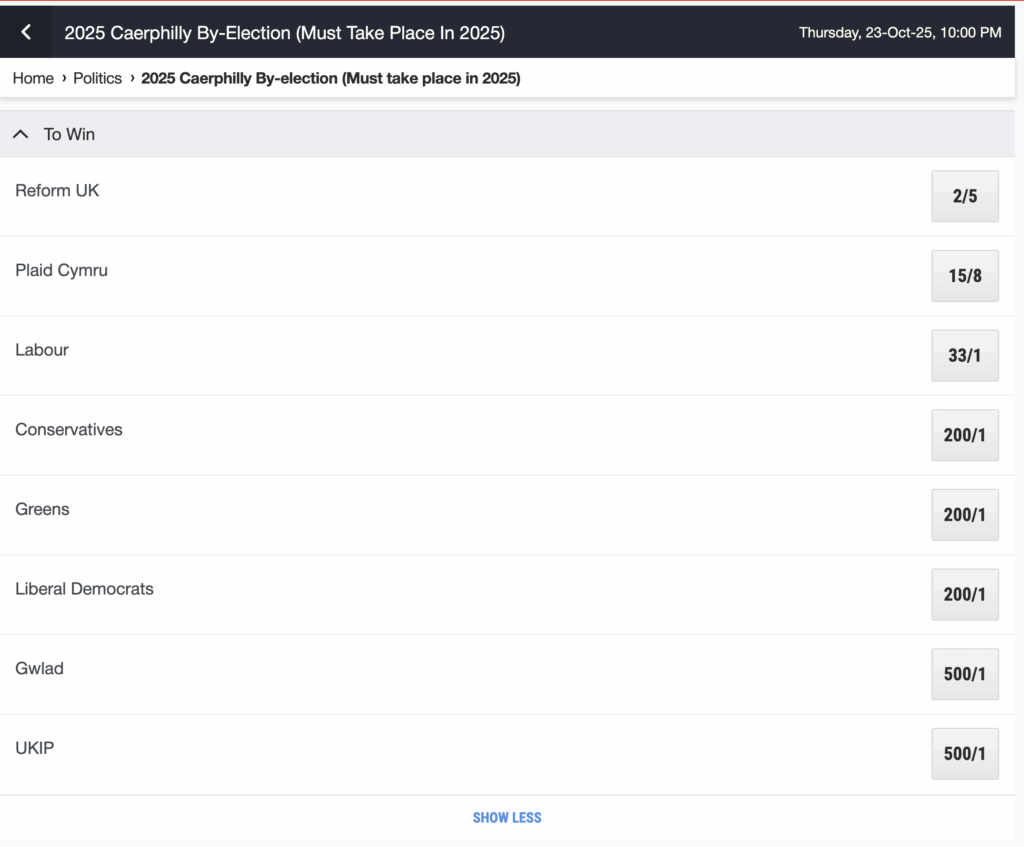Image resolution: width=1024 pixels, height=847 pixels.
Task: Select Plaid Cymru odds 15/8
Action: point(964,276)
